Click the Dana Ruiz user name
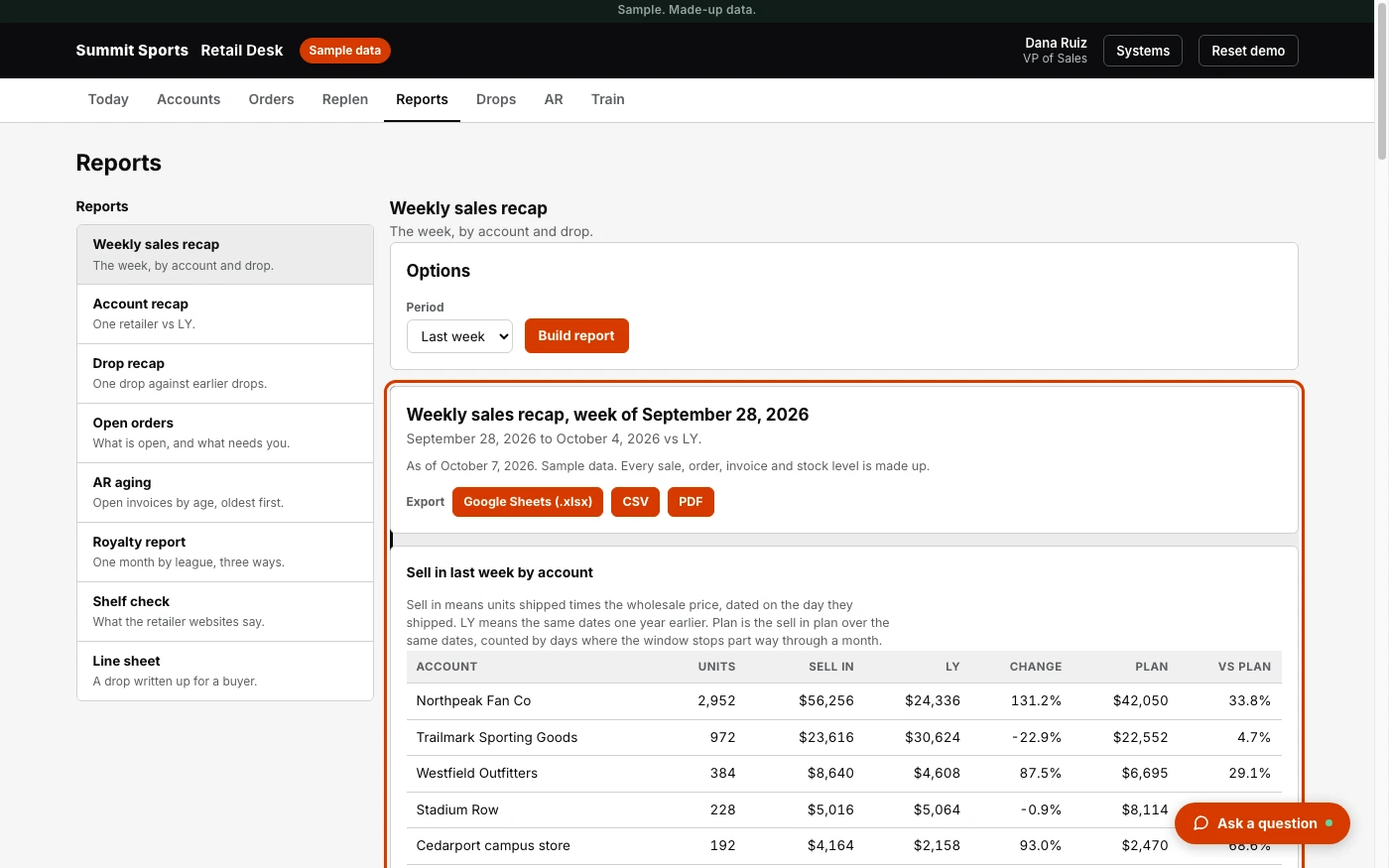The width and height of the screenshot is (1389, 868). [x=1056, y=43]
